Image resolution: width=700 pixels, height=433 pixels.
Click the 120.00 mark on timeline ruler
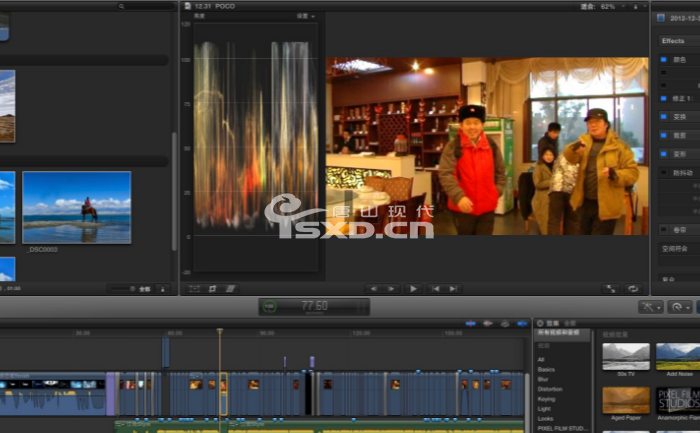(361, 333)
